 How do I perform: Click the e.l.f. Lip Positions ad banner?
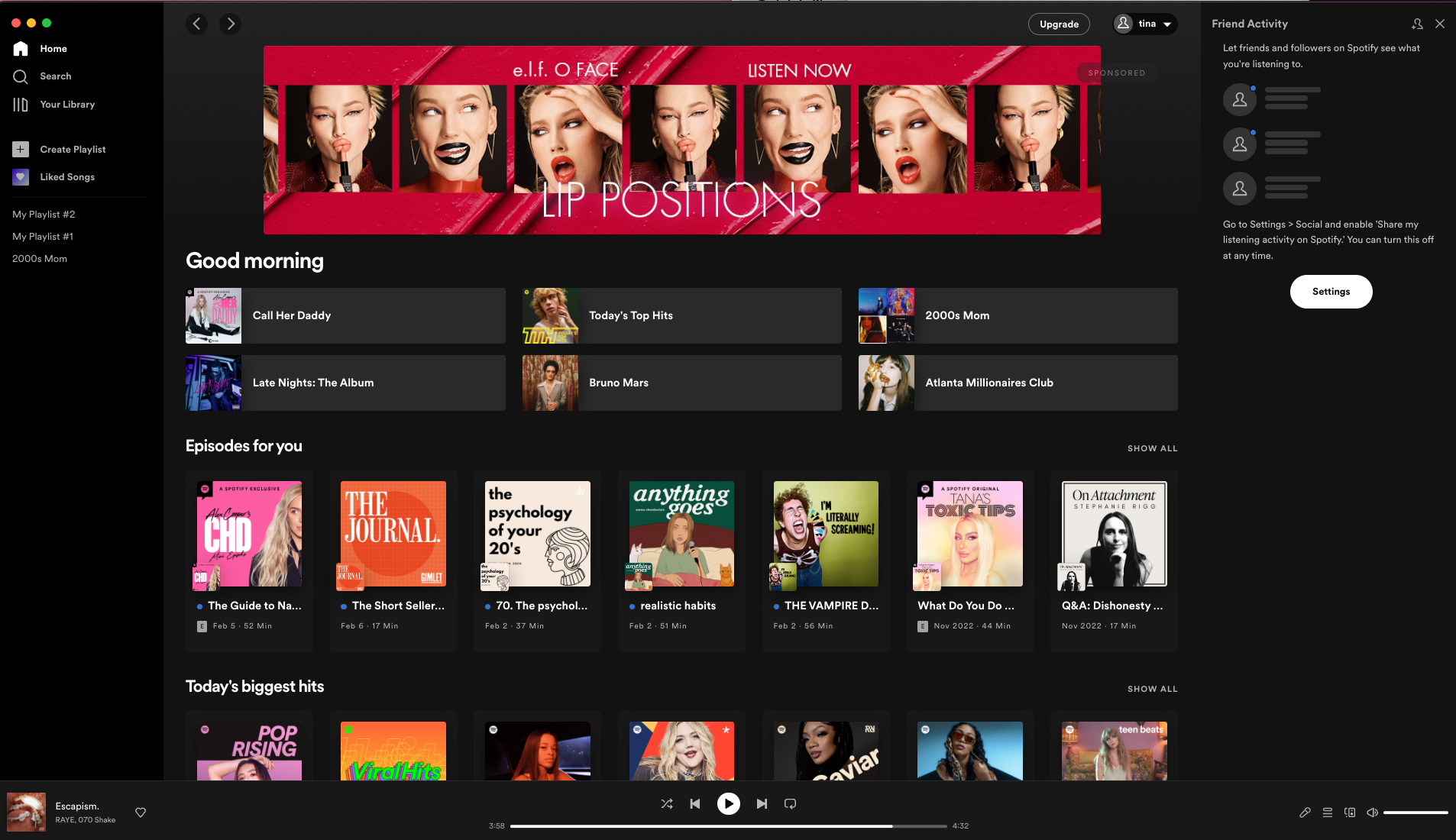tap(682, 140)
